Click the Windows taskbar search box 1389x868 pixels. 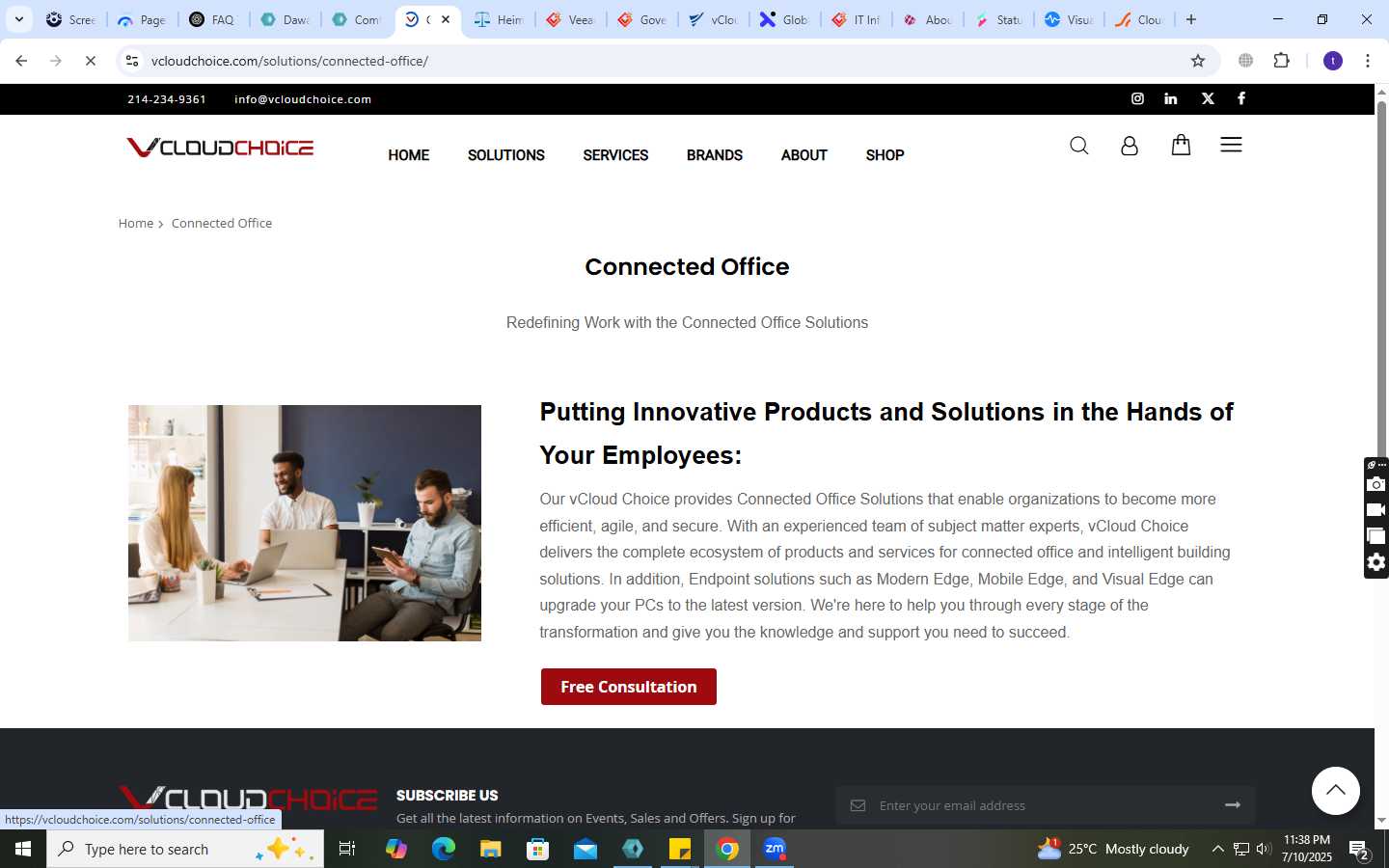click(x=185, y=849)
